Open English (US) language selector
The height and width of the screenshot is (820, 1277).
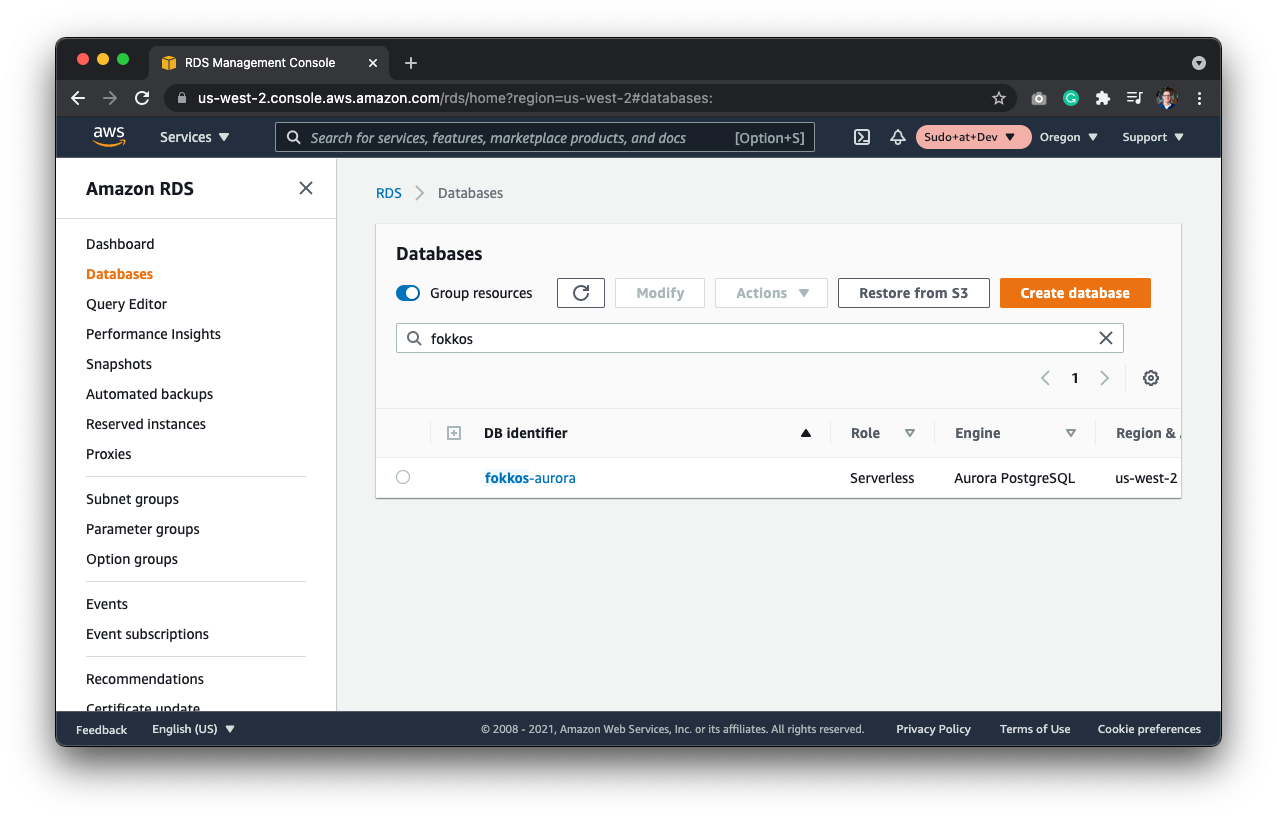tap(193, 729)
